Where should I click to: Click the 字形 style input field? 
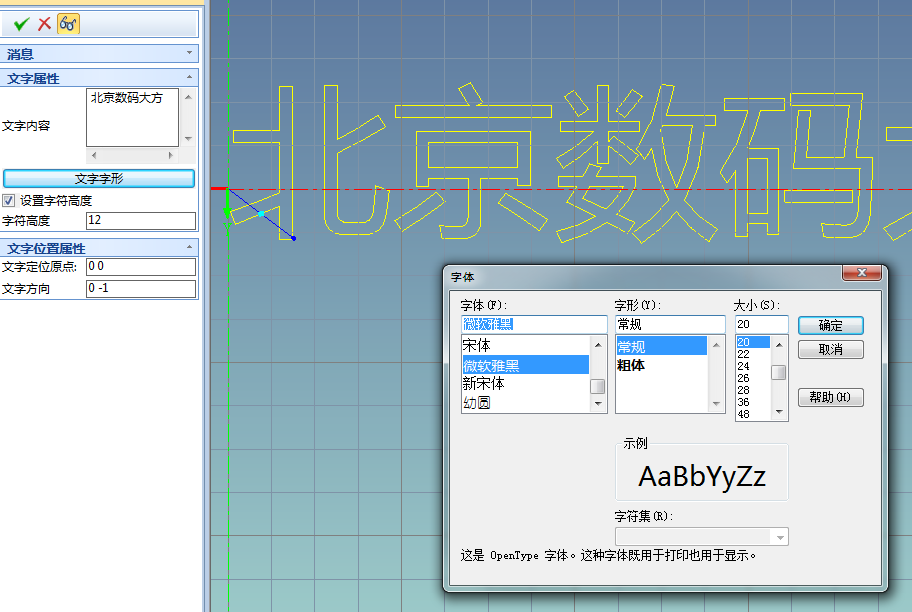[x=670, y=324]
